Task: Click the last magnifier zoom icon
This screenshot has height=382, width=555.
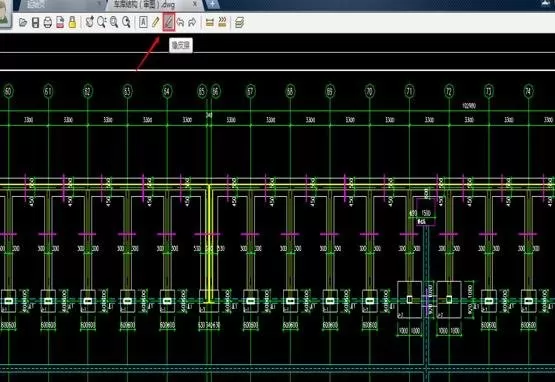Action: coord(126,22)
